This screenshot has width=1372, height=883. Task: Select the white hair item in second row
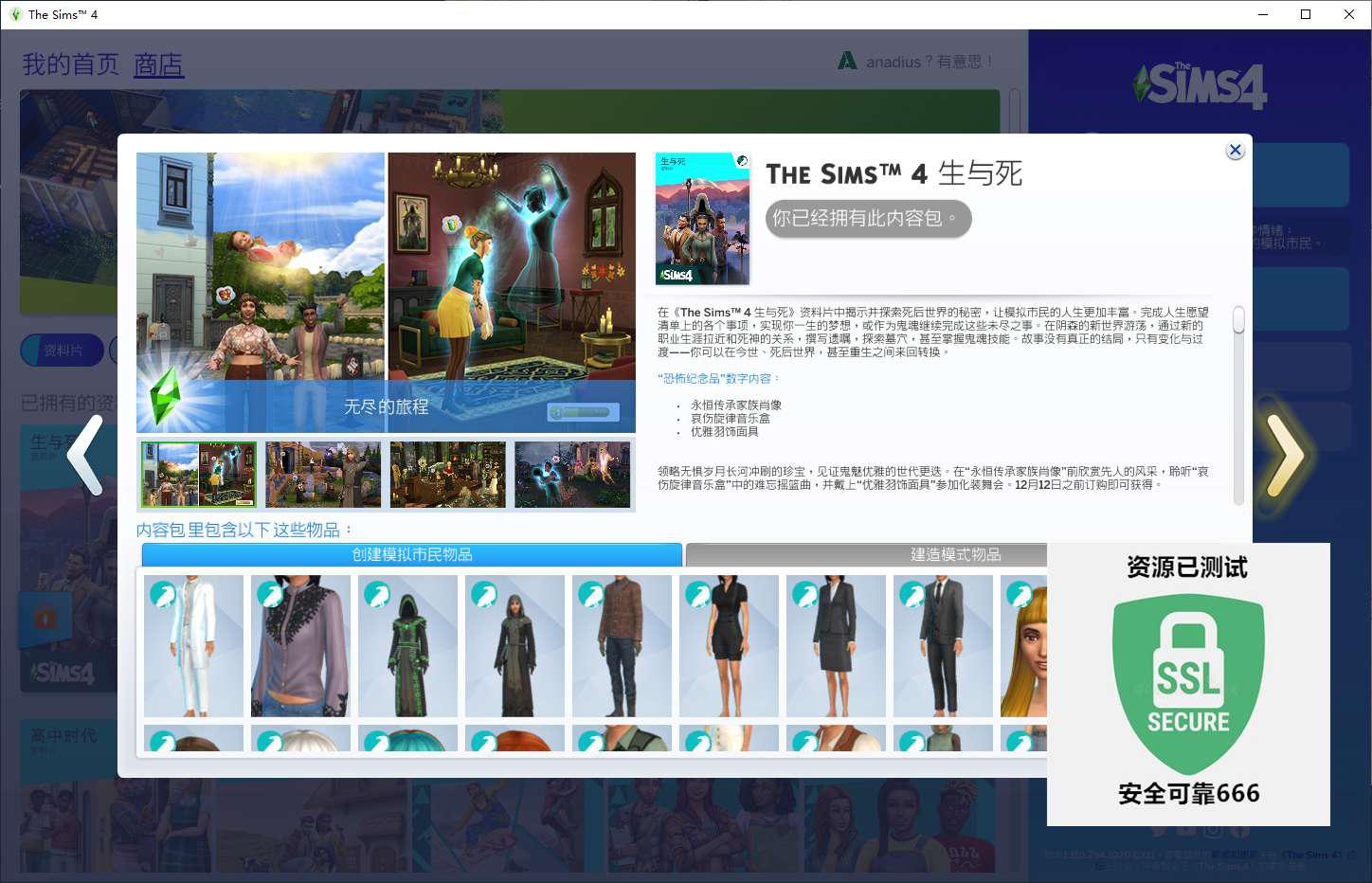pos(300,738)
